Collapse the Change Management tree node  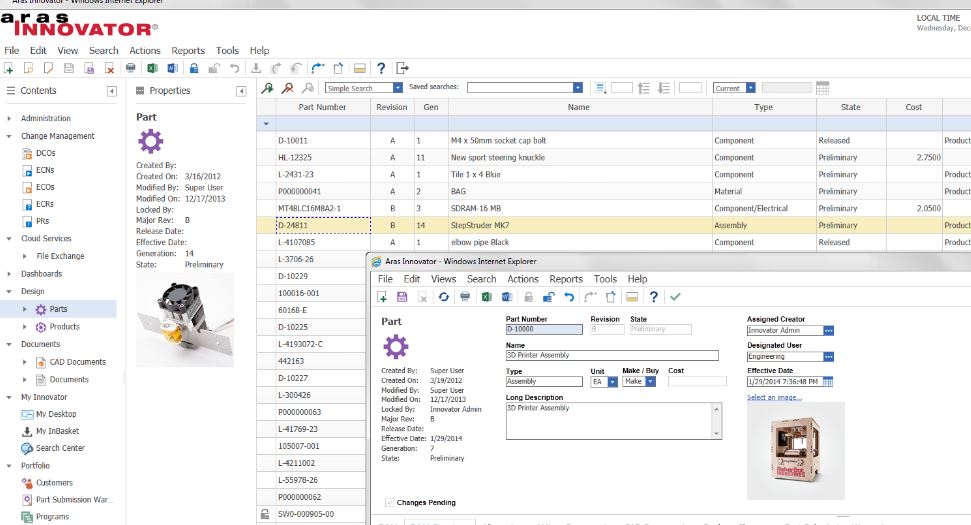pos(9,136)
